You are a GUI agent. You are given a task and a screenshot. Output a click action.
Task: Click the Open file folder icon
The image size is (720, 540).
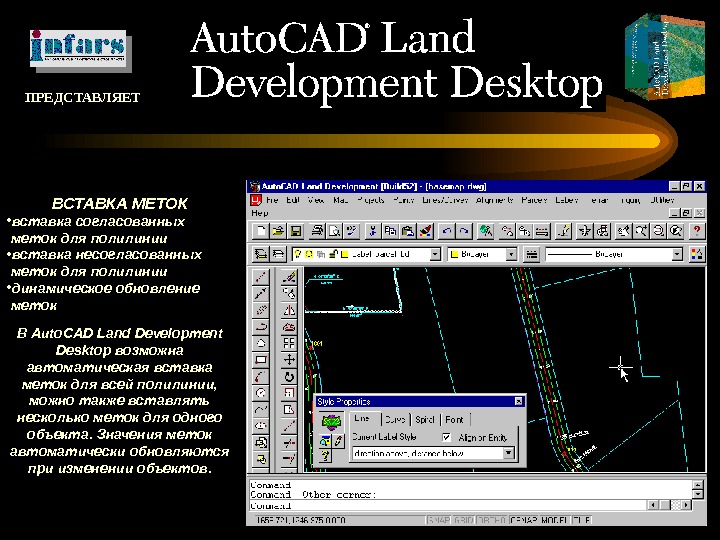coord(278,231)
